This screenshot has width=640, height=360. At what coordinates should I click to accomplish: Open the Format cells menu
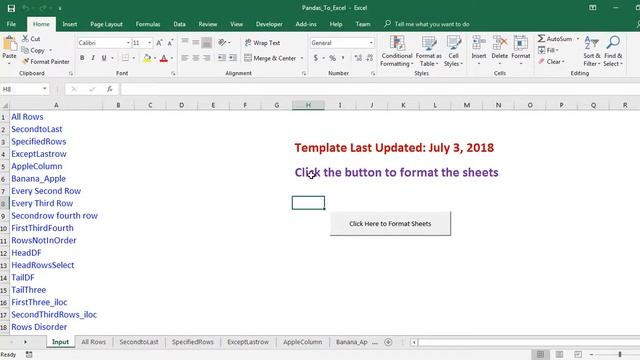coord(521,51)
